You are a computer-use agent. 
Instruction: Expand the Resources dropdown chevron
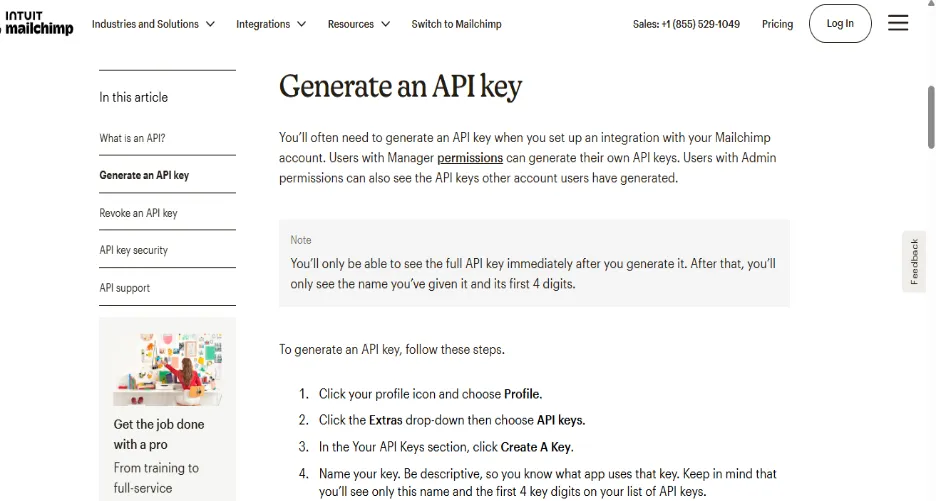[386, 24]
